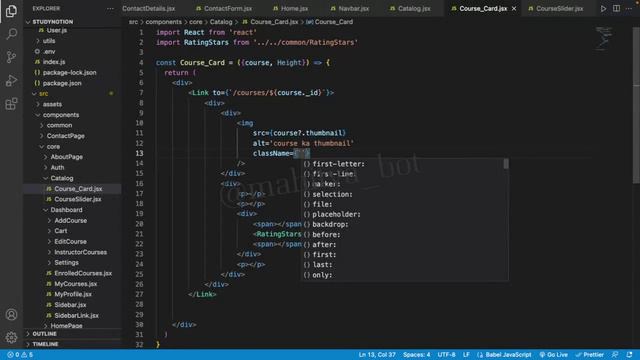Open SidebarLink.jsx file

point(76,316)
